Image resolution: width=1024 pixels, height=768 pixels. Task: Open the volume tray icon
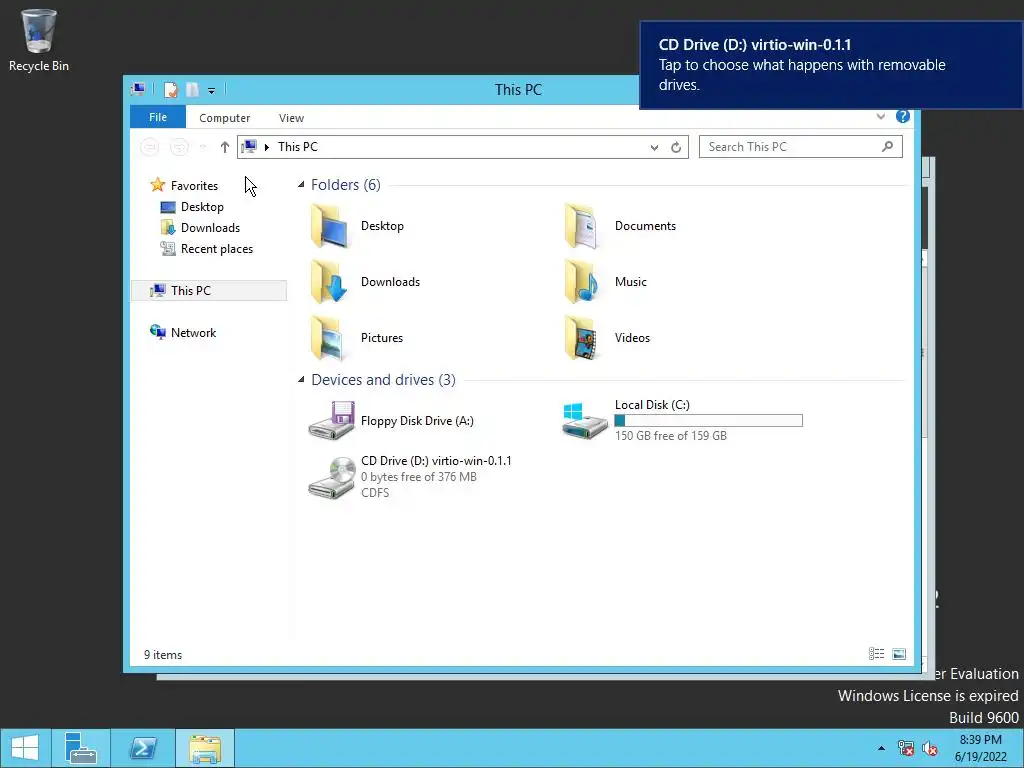coord(930,748)
